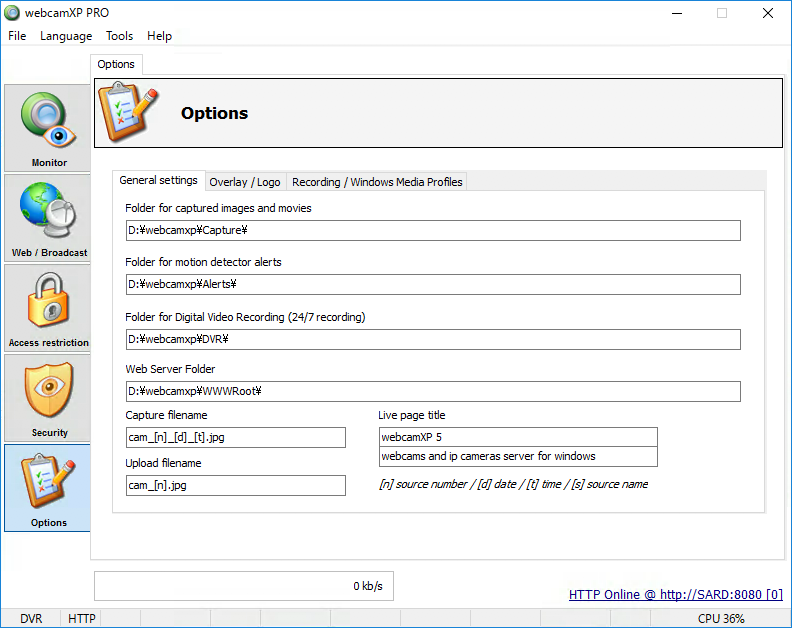Click the 'webcams and ip cameras server' subtitle field

point(518,457)
